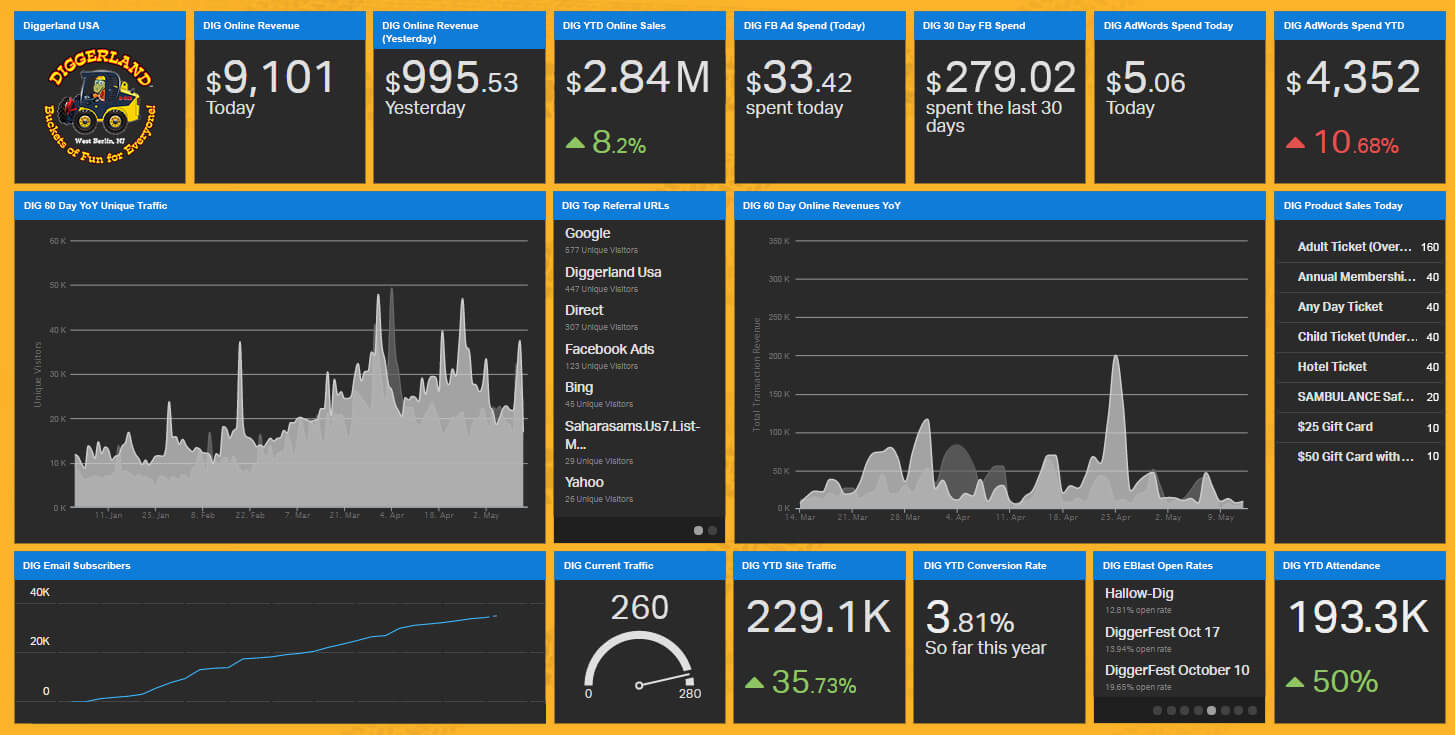
Task: Click the $50 Gift Card with... row
Action: (x=1360, y=457)
